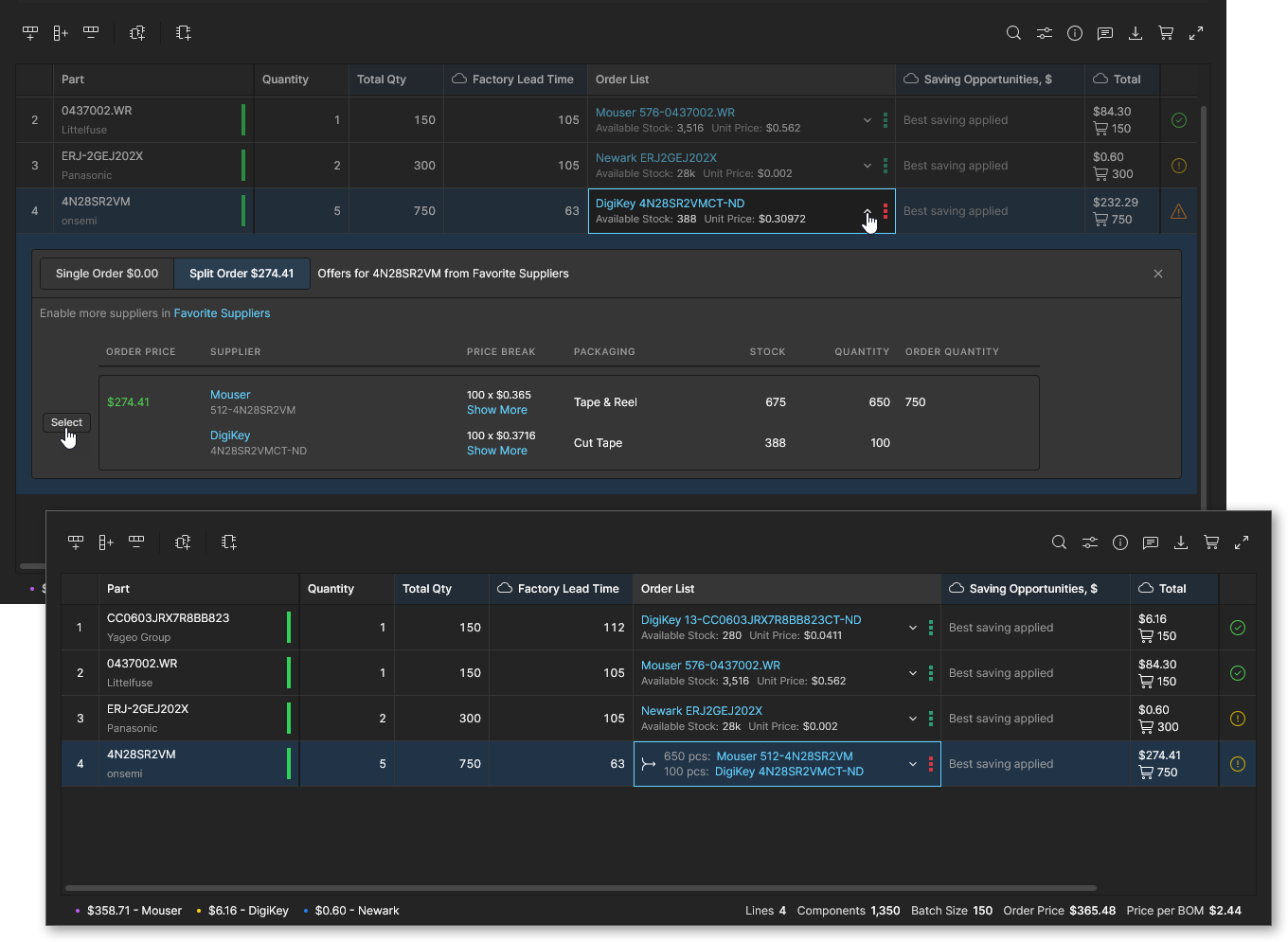Open red dots menu on split Mouser/DigiKey order row
Screen dimensions: 1288x942
(931, 764)
